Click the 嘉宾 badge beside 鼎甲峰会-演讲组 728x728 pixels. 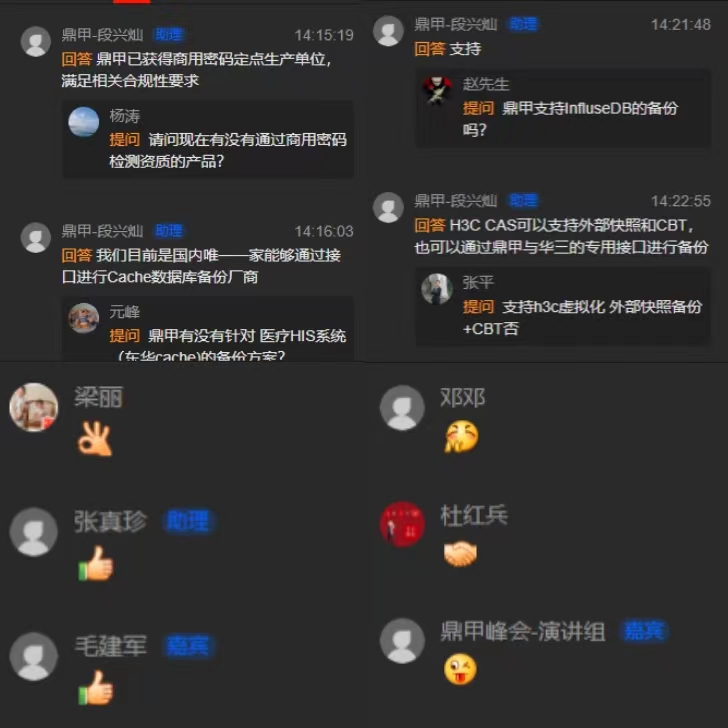[644, 631]
